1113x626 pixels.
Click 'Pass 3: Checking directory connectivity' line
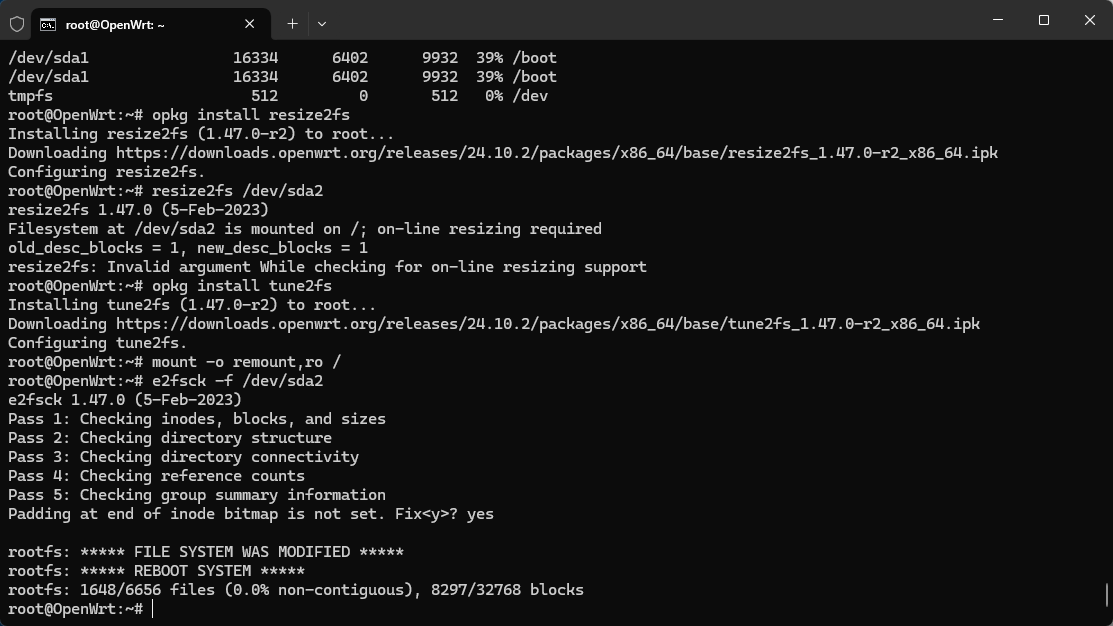(x=183, y=457)
